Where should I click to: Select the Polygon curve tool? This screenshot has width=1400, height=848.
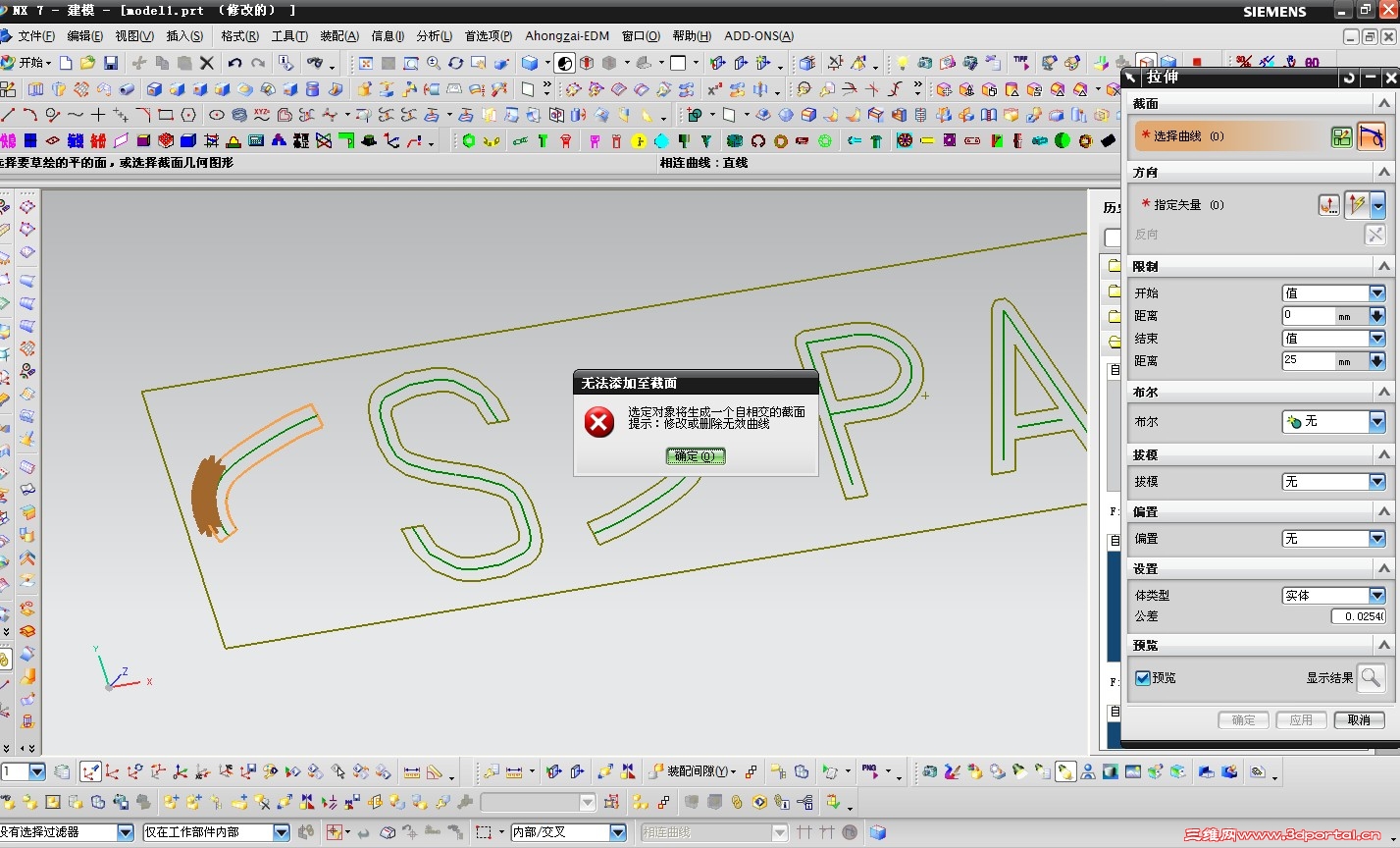pos(189,115)
